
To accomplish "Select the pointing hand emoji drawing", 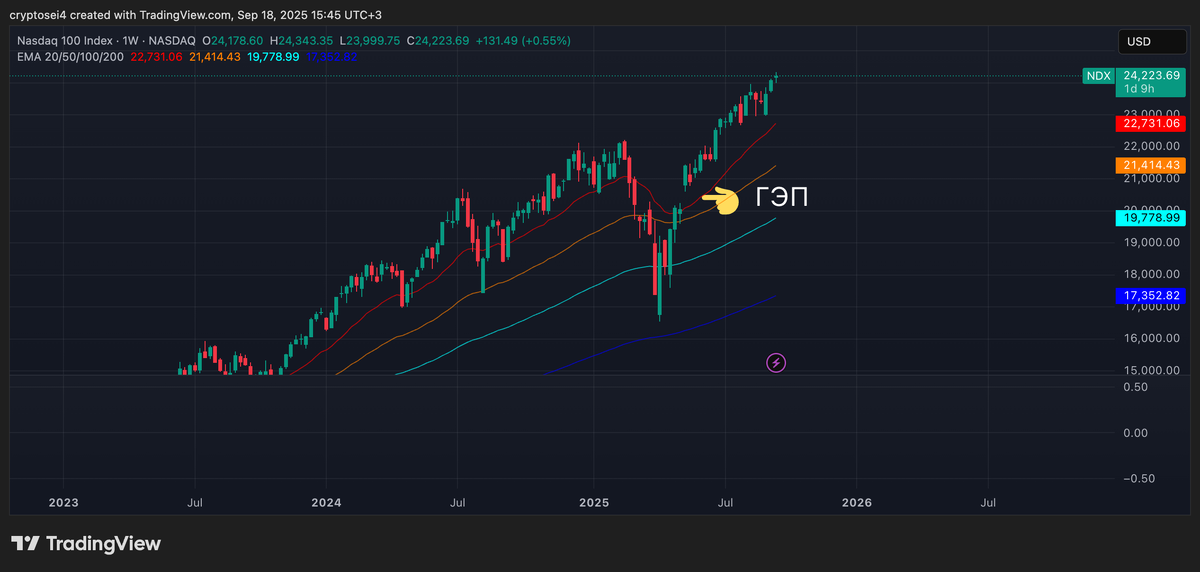I will click(x=720, y=200).
